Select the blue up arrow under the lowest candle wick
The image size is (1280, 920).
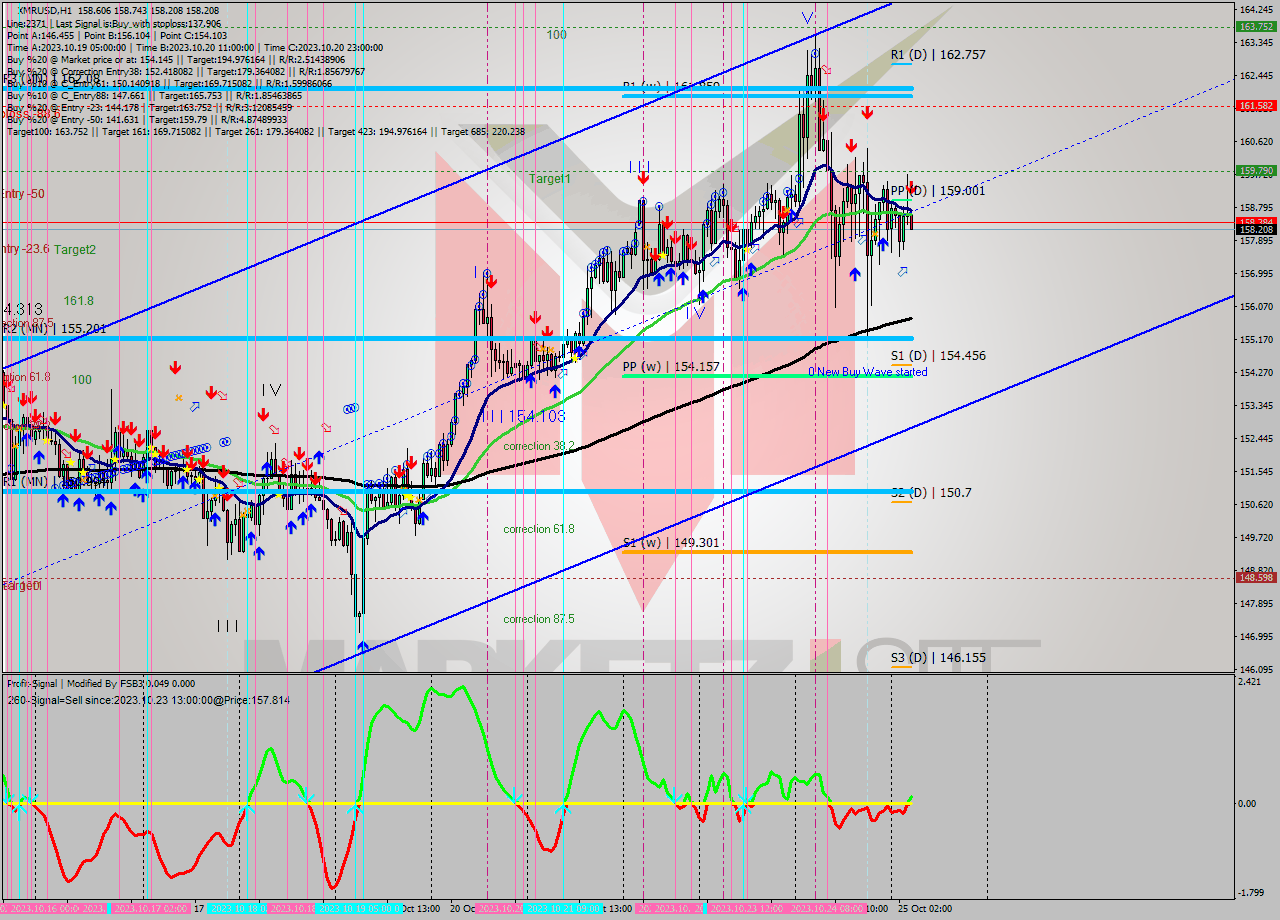(361, 647)
